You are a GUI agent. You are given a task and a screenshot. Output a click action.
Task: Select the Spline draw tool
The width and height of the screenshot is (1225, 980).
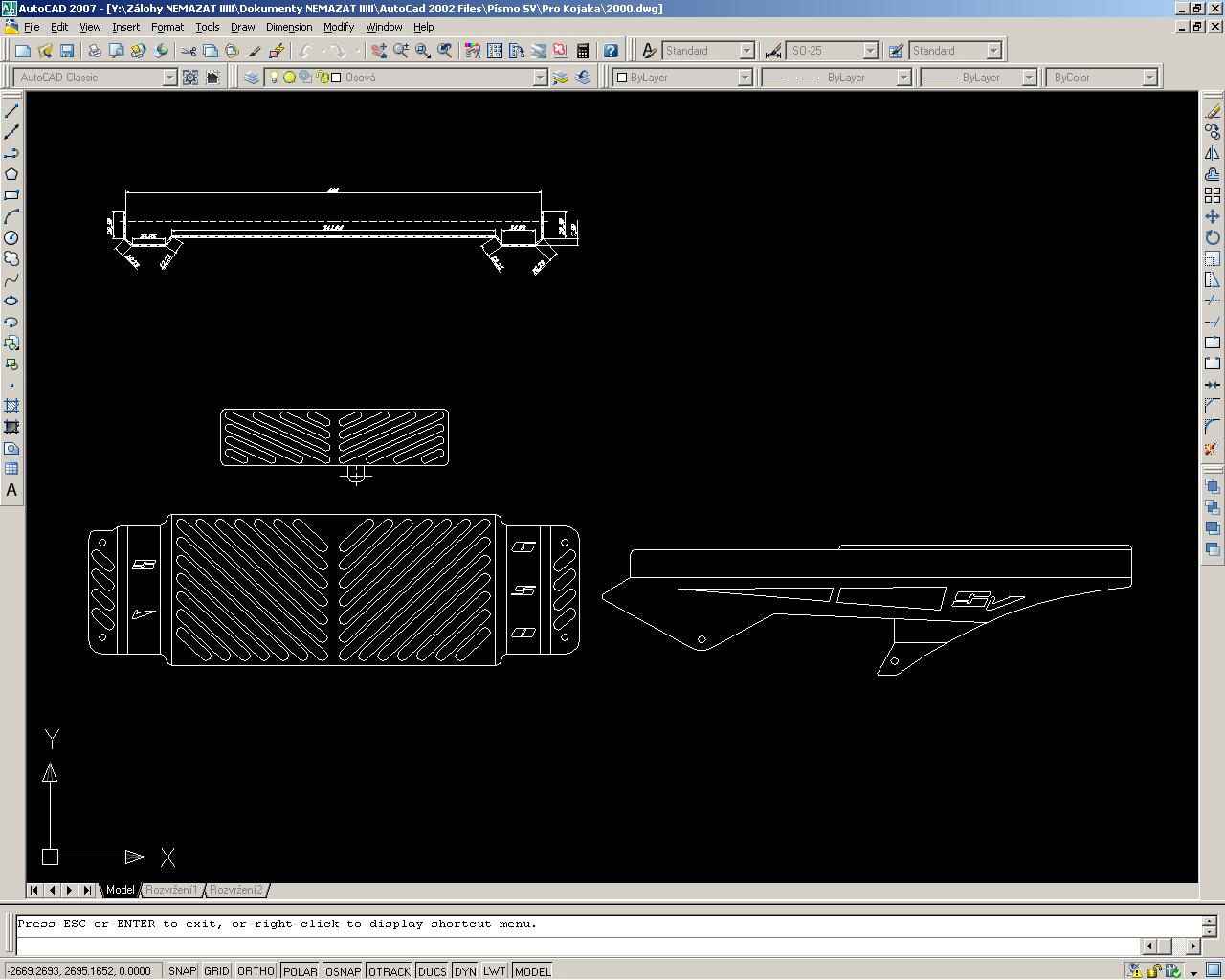pos(11,279)
